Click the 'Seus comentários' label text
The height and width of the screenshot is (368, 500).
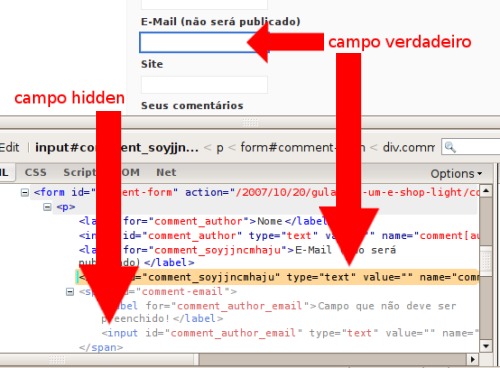(192, 106)
